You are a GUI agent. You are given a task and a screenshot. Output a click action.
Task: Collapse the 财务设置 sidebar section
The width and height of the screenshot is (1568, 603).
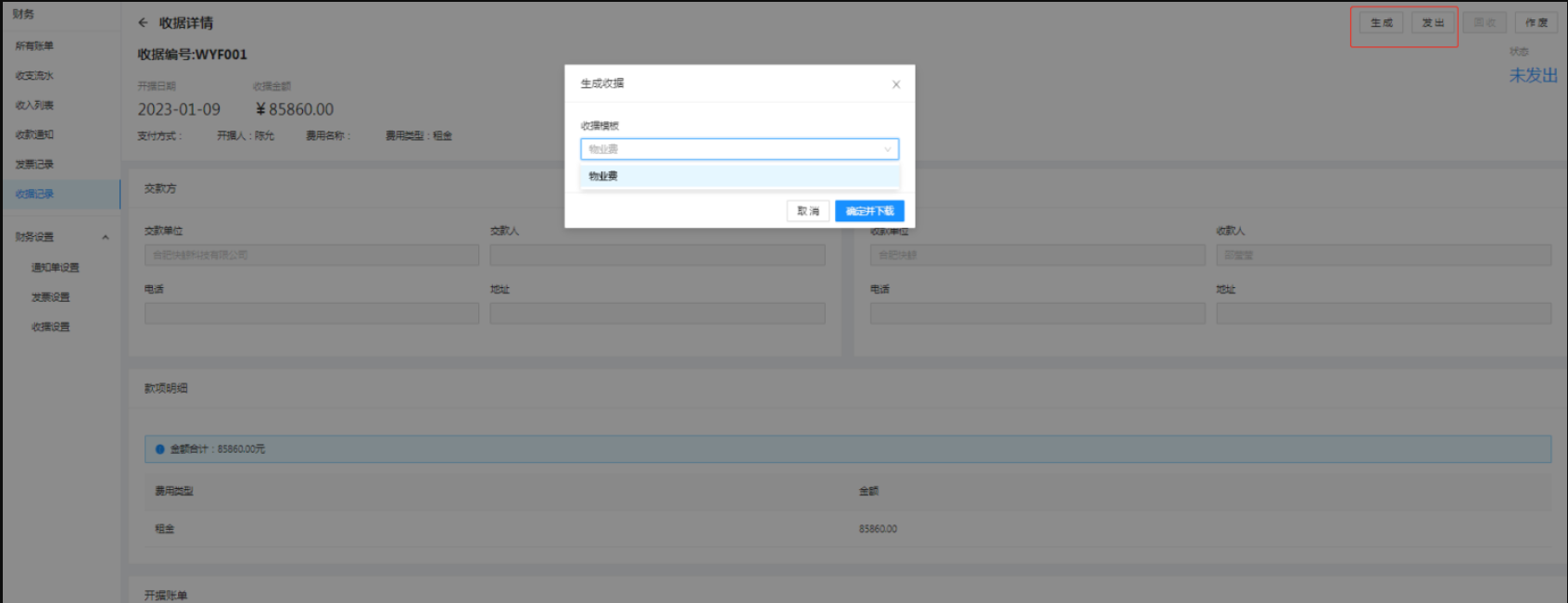[105, 237]
